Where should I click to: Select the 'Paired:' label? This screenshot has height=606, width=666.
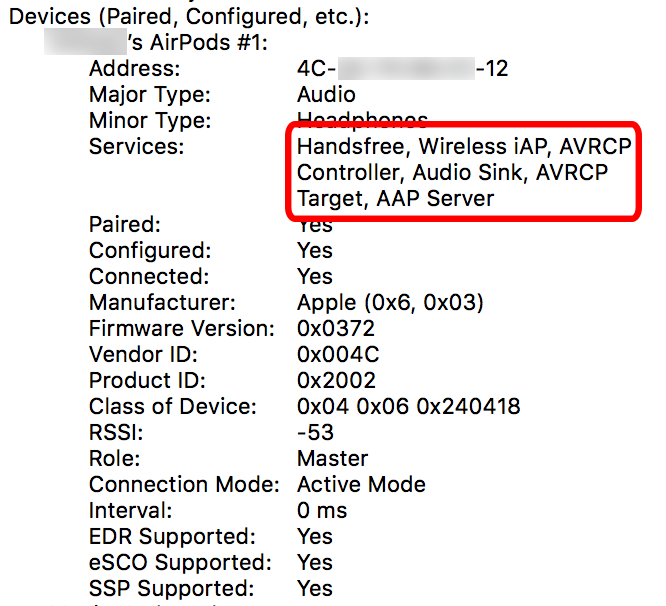click(125, 224)
